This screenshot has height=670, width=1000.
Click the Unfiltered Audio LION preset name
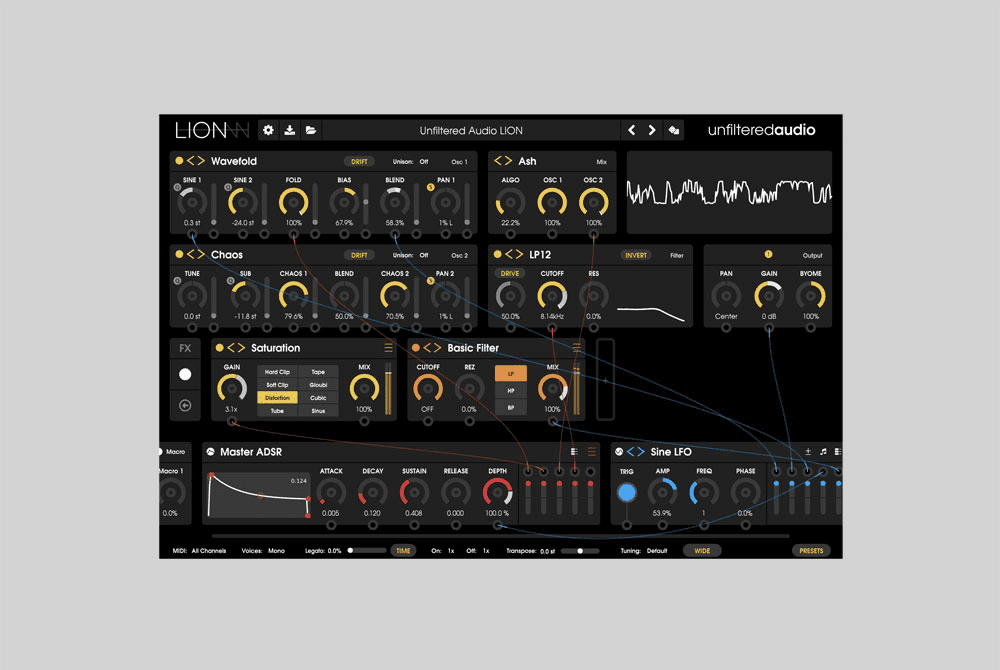coord(471,131)
